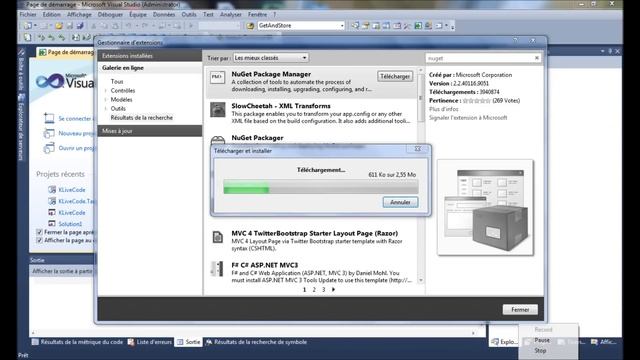Select Tous in Galerie en ligne

click(117, 82)
